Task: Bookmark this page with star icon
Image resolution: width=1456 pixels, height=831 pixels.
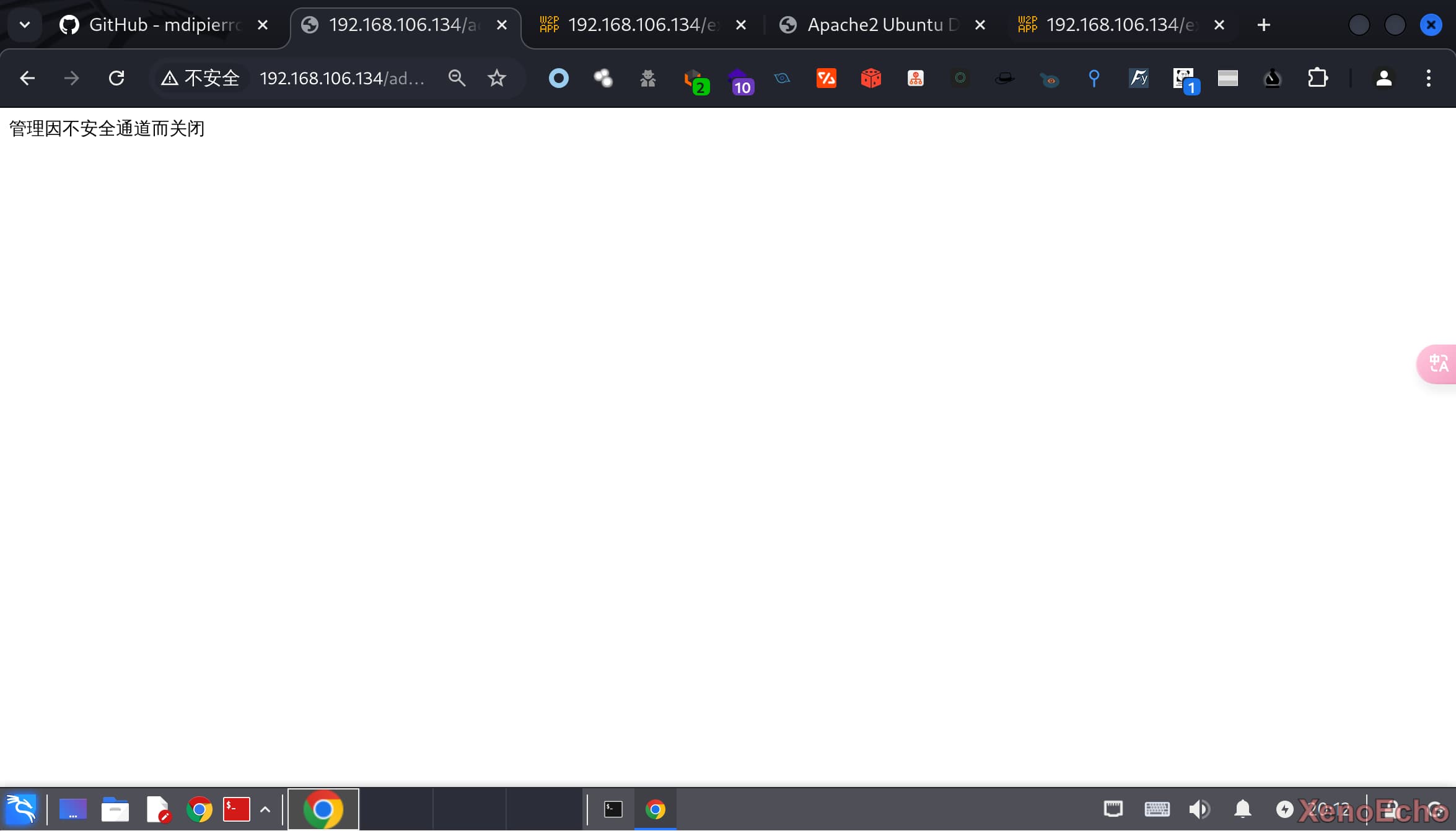Action: tap(496, 78)
